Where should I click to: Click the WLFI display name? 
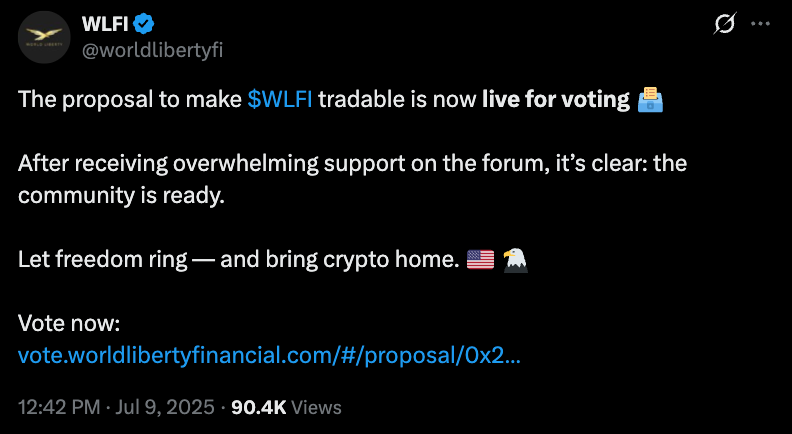(x=105, y=23)
